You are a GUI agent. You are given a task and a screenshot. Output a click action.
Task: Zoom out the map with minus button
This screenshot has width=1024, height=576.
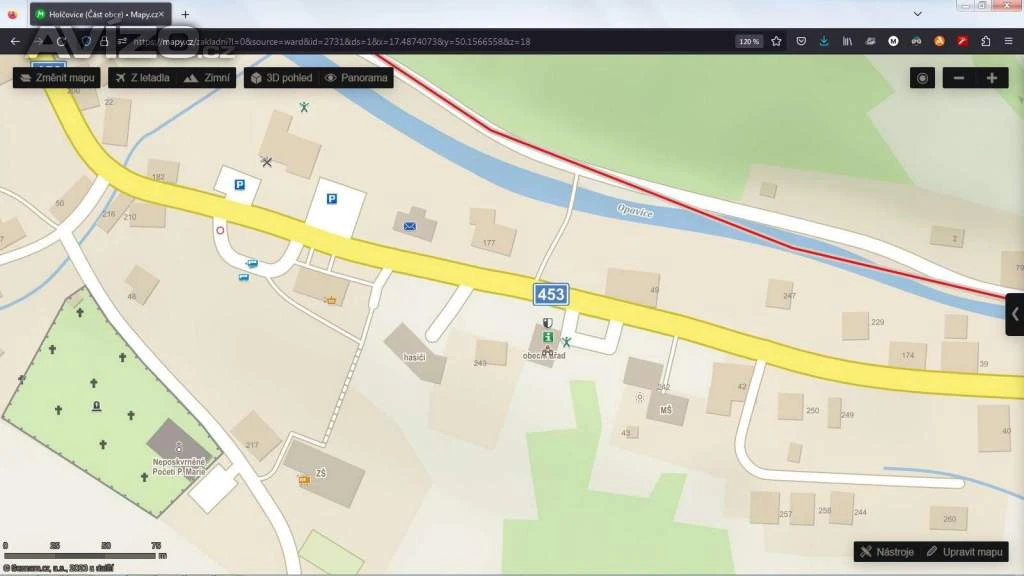(959, 78)
